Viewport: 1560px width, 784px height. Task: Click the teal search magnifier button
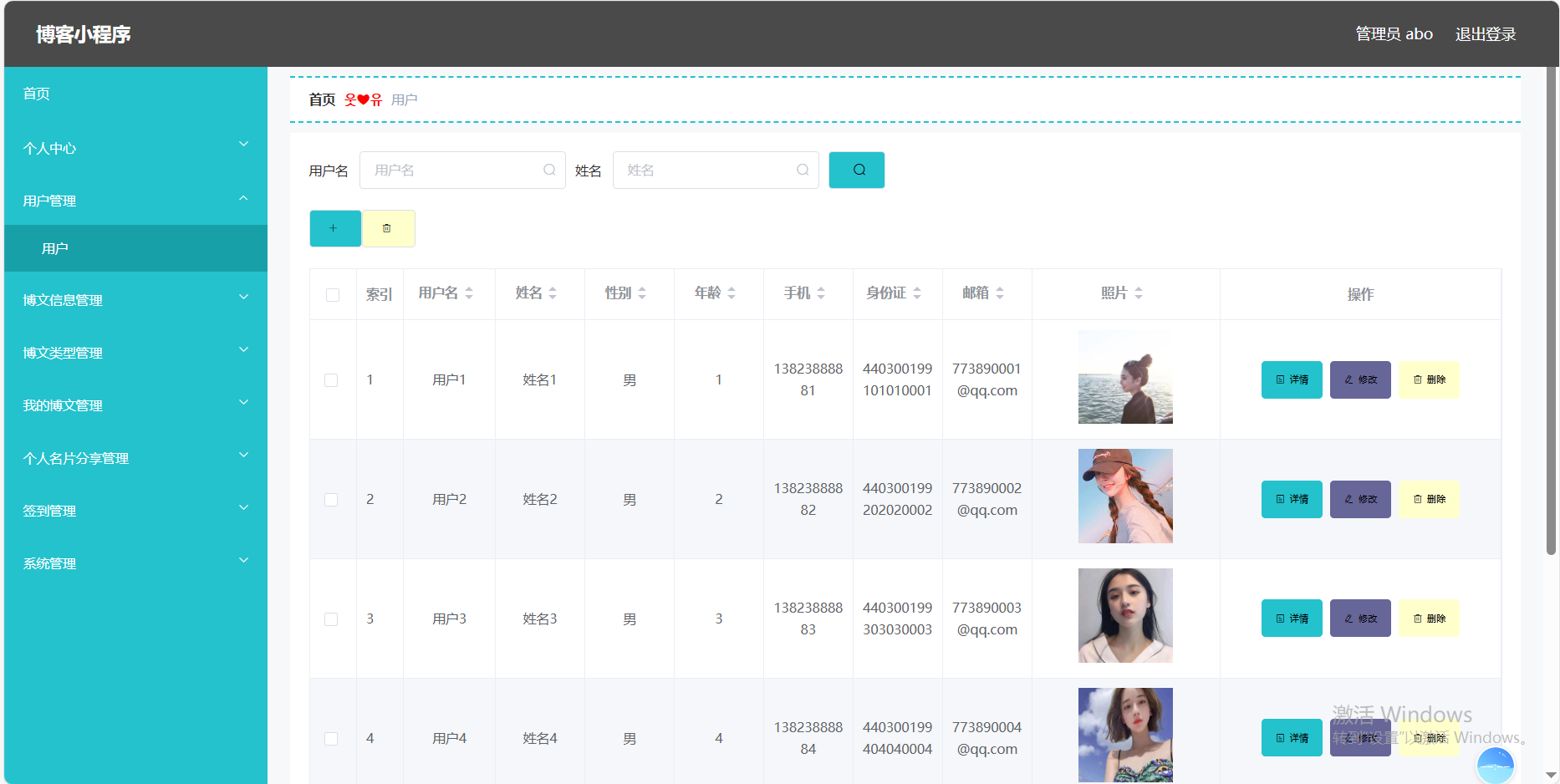[x=856, y=170]
